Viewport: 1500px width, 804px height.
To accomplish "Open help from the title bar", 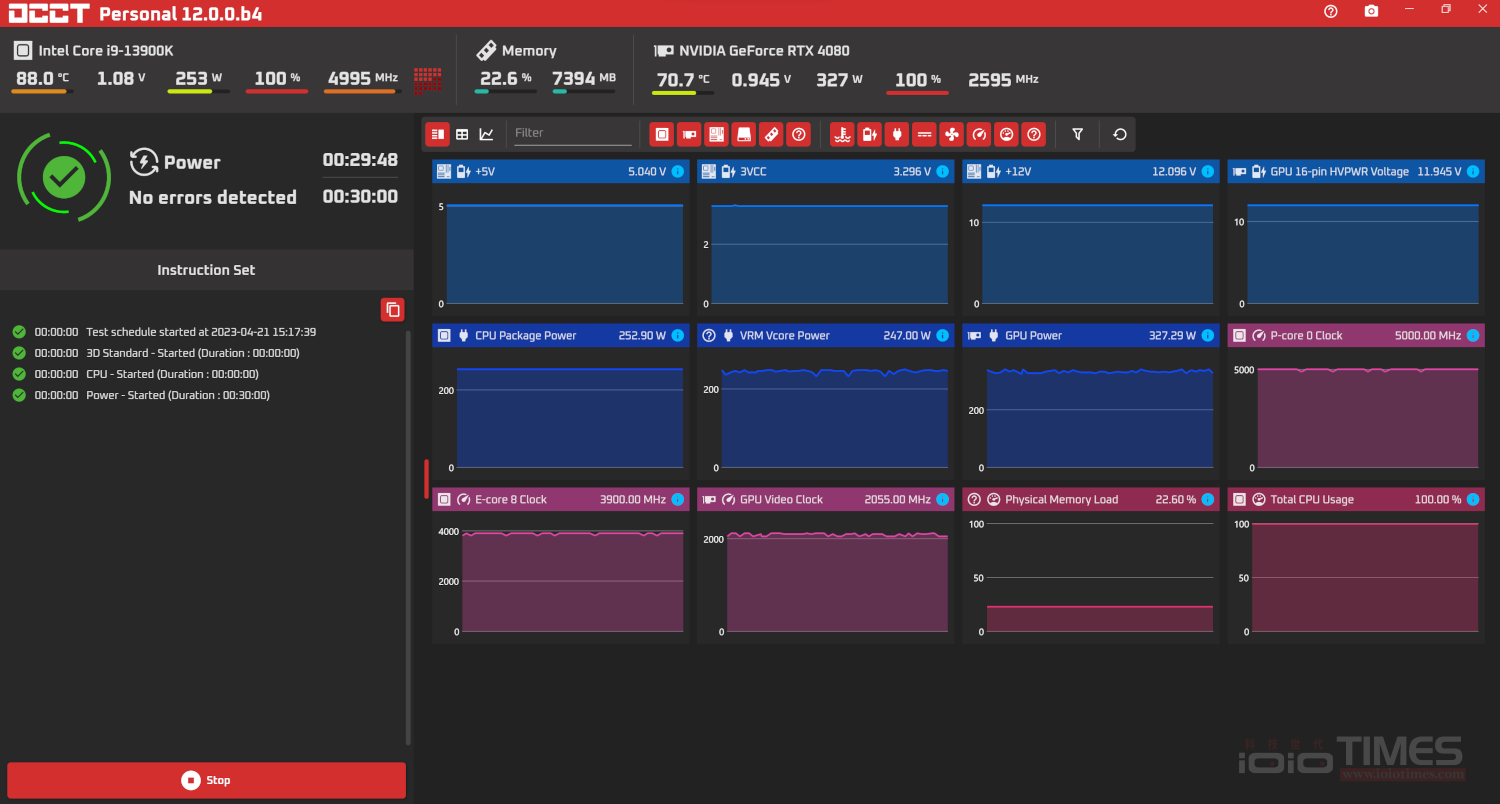I will [1331, 11].
